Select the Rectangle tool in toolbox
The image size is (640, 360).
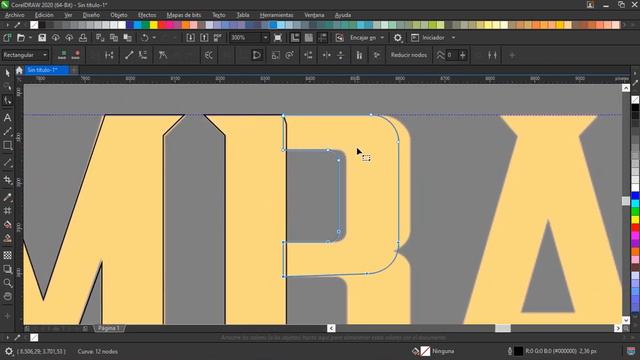coord(7,145)
